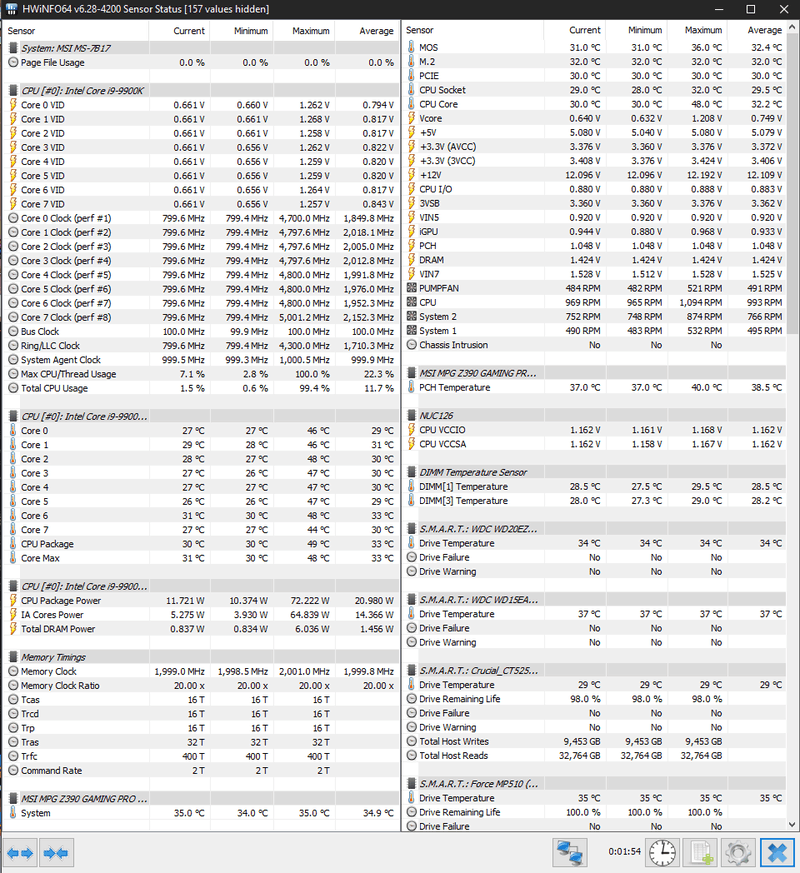Reset the elapsed time with the clock icon
This screenshot has height=873, width=800.
tap(661, 852)
